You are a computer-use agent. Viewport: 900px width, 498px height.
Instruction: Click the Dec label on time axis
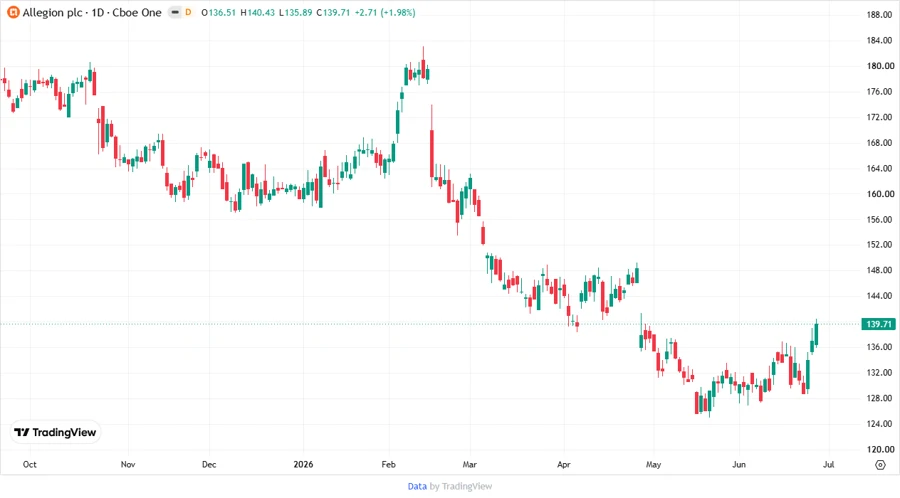pos(209,465)
